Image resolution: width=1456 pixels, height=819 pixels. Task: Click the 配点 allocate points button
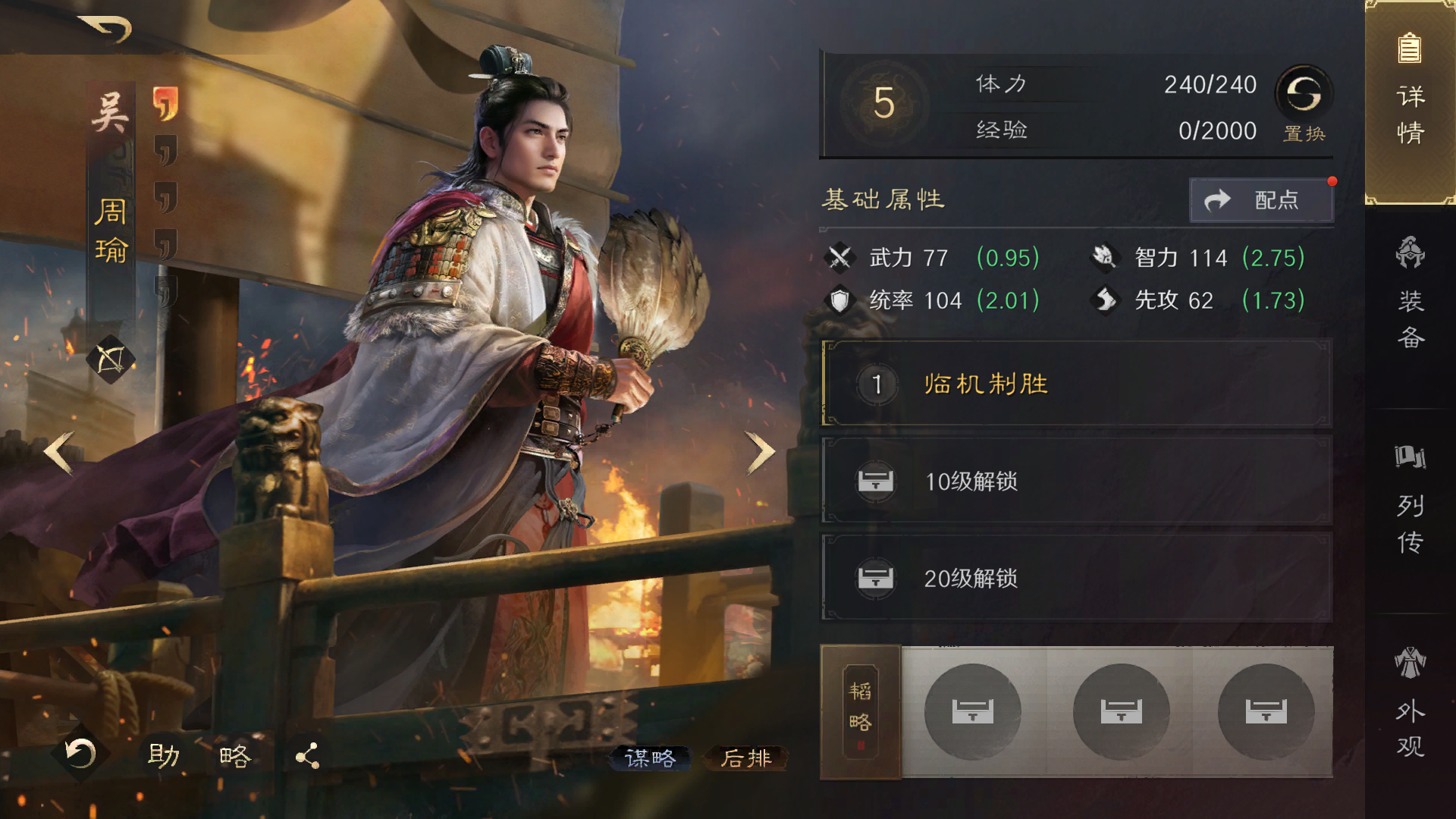pos(1261,200)
